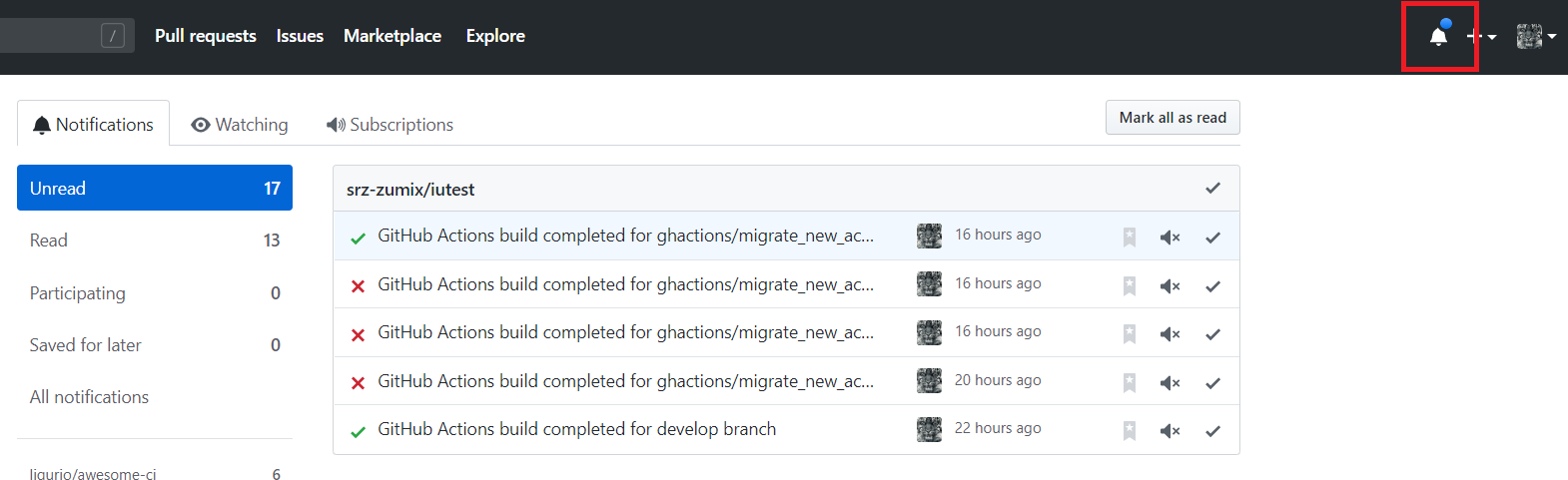1568x480 pixels.
Task: Go to Issues in top navigation
Action: [x=300, y=36]
